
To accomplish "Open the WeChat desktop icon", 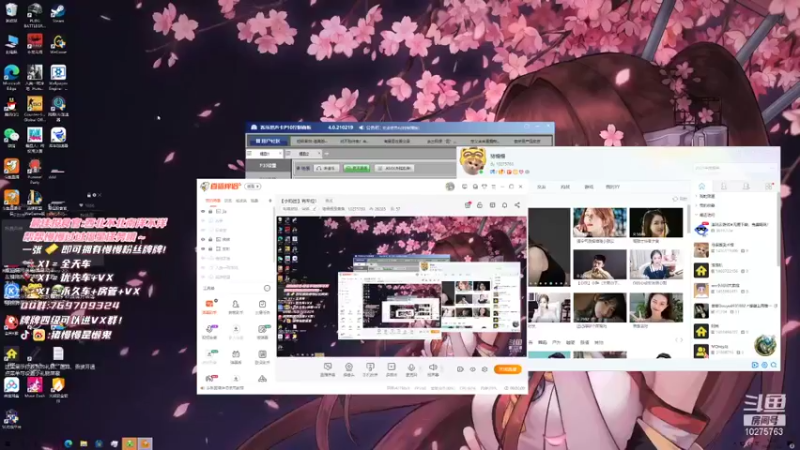I will pos(11,135).
